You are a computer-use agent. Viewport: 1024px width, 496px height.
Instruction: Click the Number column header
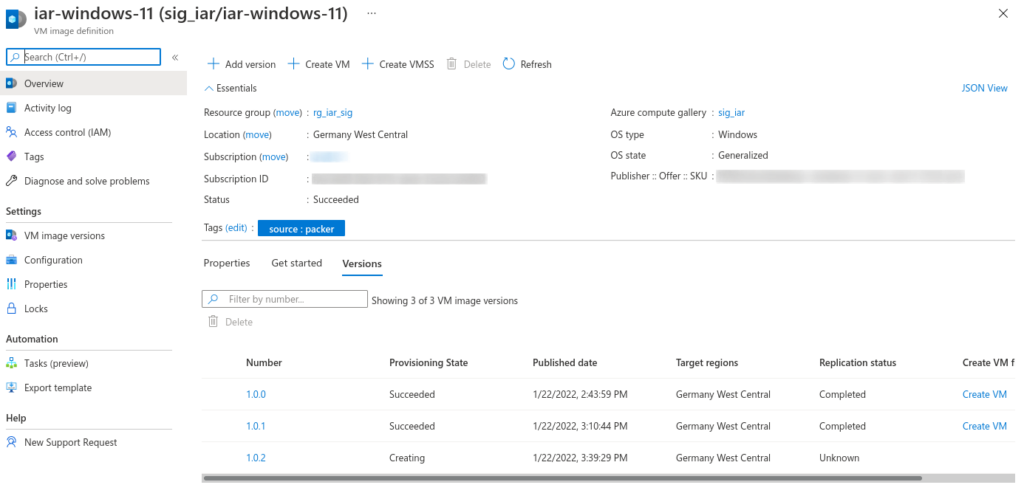click(x=264, y=362)
